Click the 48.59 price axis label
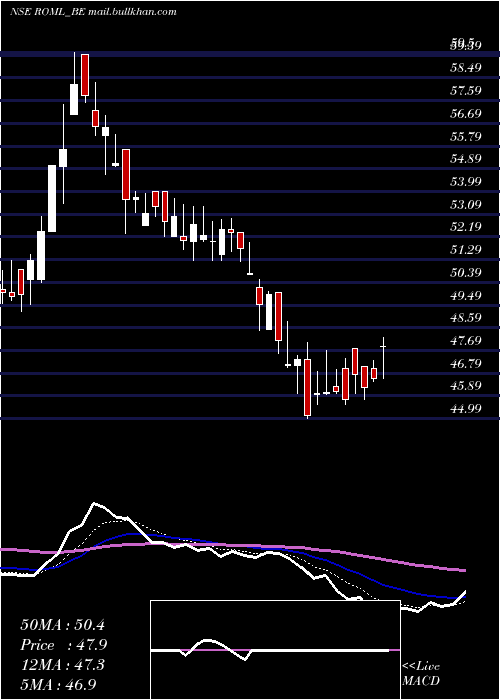Screen dimensions: 500x700 pos(466,318)
